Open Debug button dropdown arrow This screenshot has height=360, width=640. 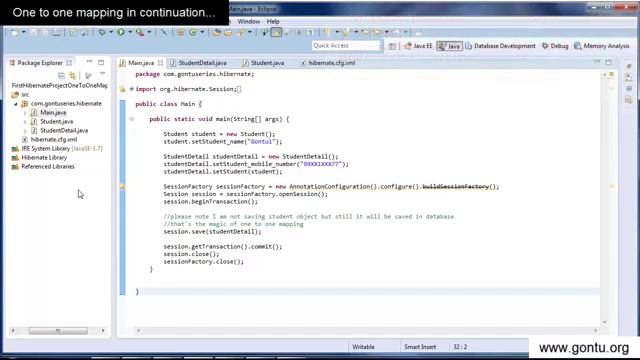(111, 32)
